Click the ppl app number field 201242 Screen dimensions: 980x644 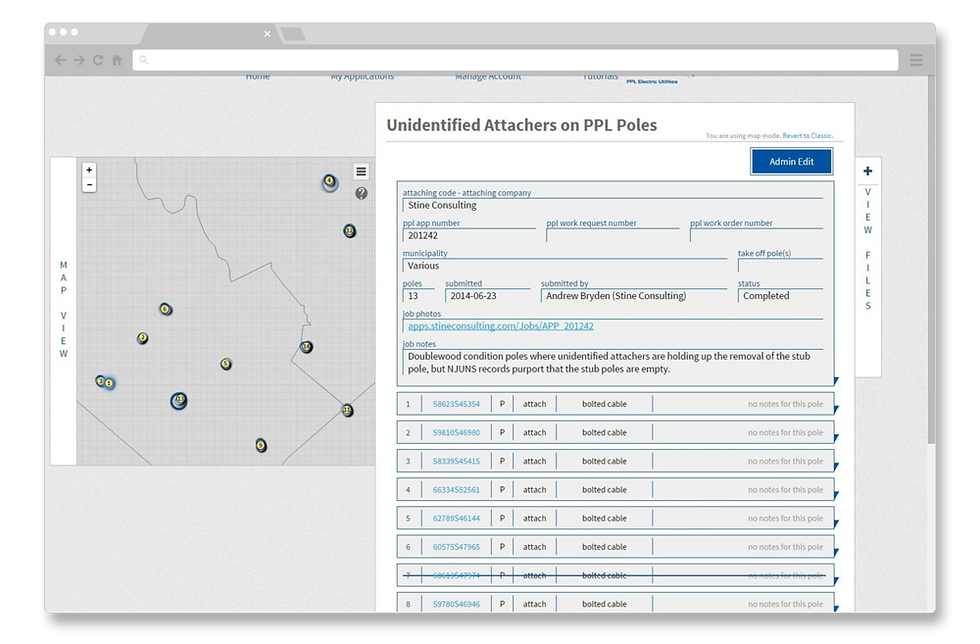click(x=469, y=235)
